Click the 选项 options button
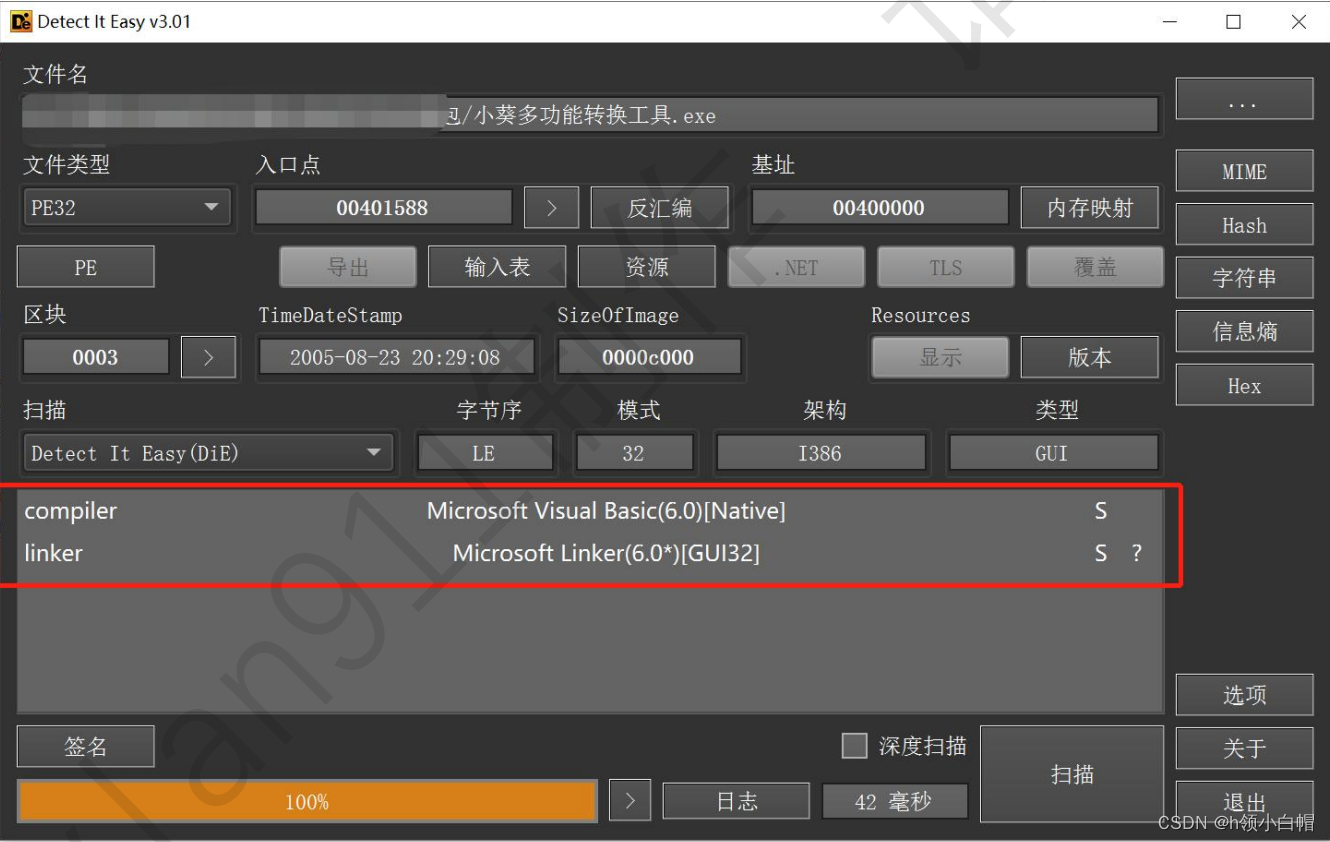 point(1244,695)
